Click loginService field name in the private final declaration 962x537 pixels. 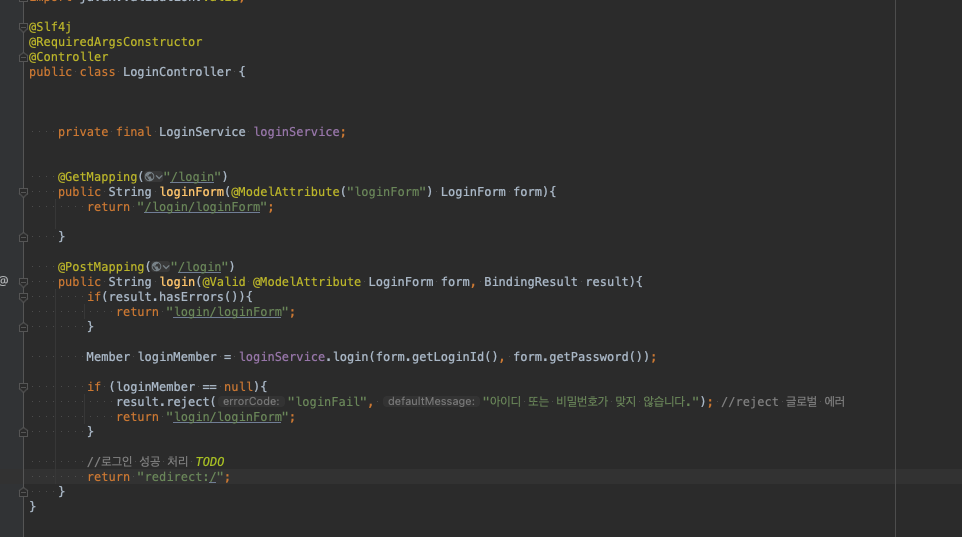pyautogui.click(x=296, y=132)
